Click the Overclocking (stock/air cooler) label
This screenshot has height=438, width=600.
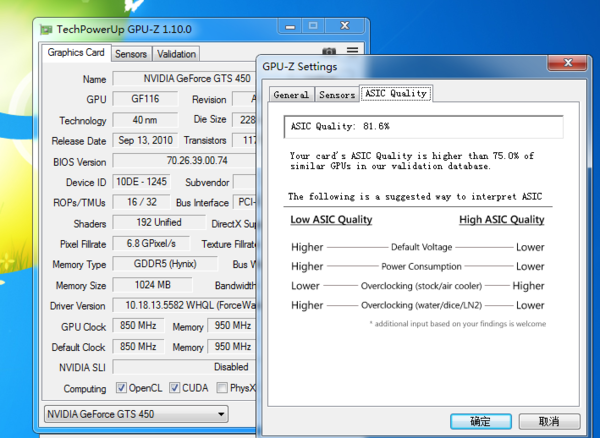click(421, 286)
